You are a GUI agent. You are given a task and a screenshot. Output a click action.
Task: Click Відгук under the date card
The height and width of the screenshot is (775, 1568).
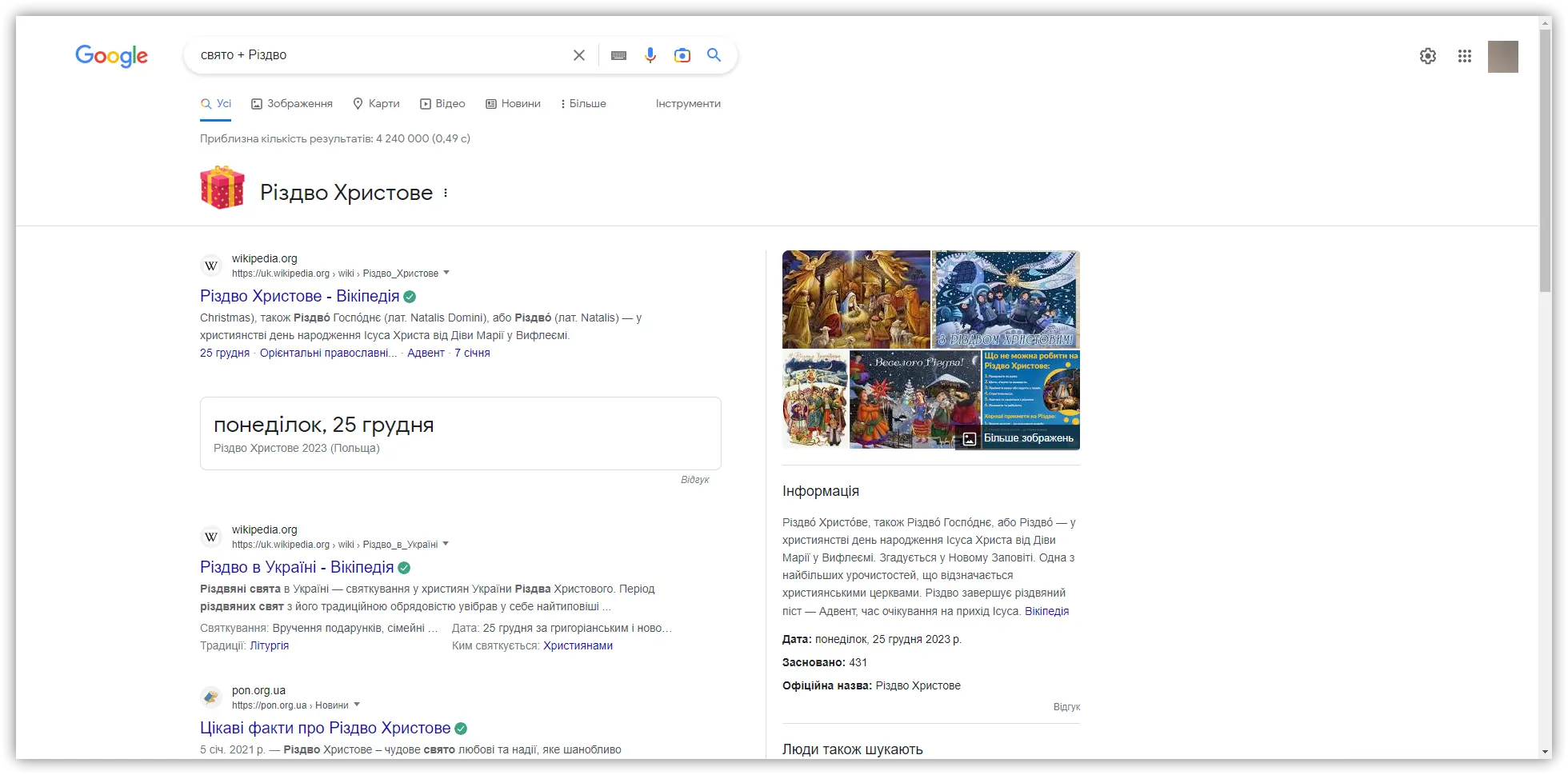tap(695, 480)
